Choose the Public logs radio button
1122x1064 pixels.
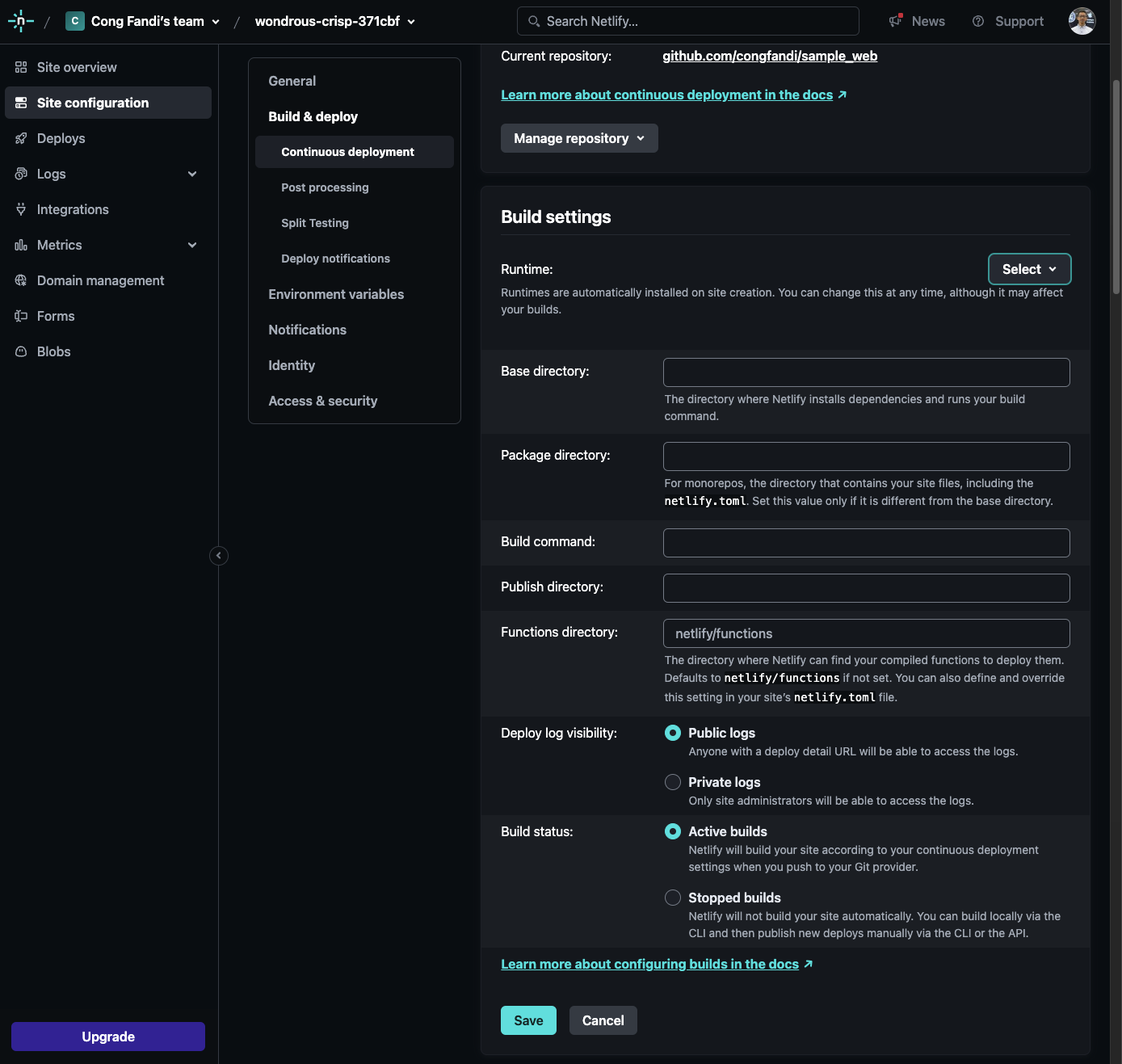672,733
